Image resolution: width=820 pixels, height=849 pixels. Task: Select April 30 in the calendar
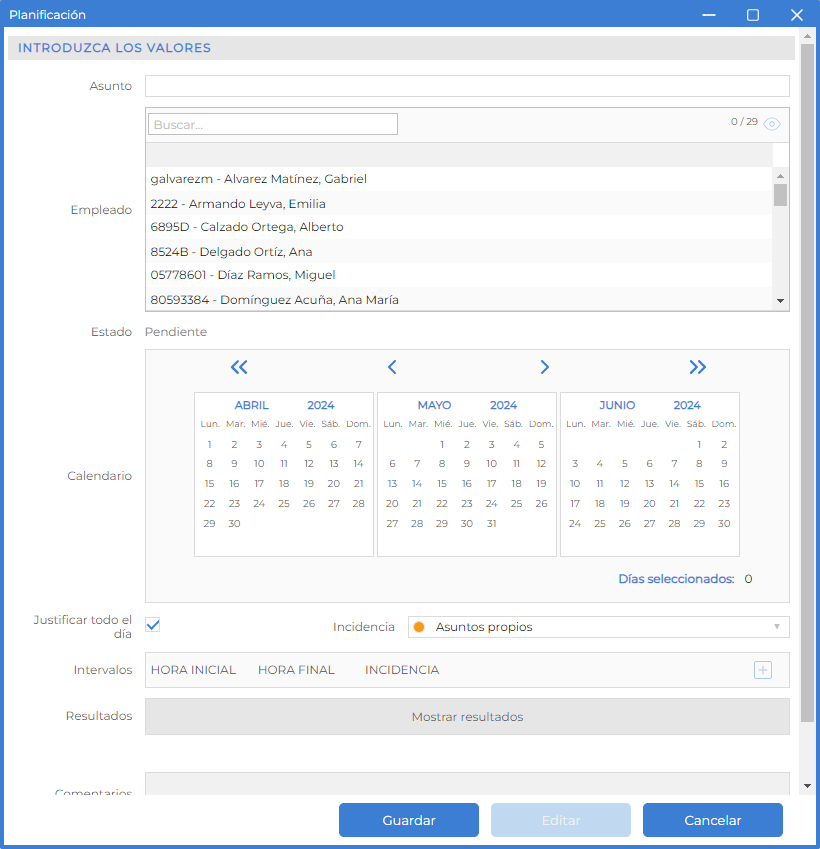pyautogui.click(x=234, y=524)
